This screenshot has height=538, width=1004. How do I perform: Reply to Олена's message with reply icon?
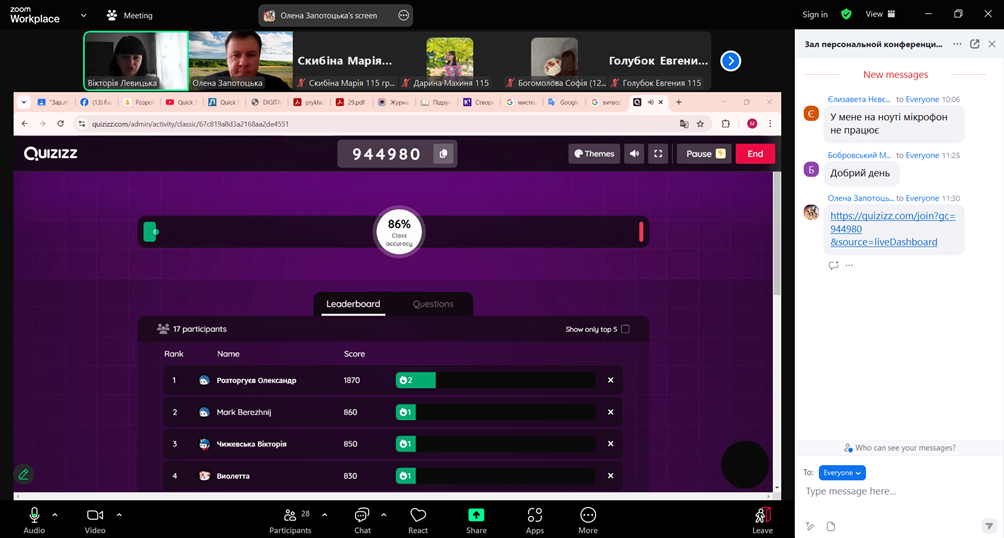pos(833,265)
